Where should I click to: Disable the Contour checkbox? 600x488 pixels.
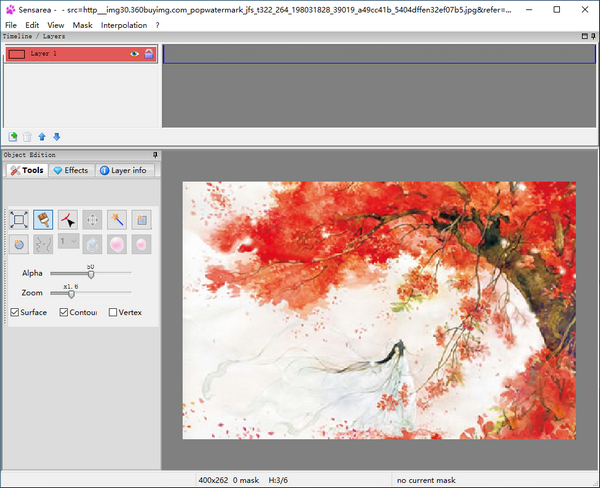64,313
